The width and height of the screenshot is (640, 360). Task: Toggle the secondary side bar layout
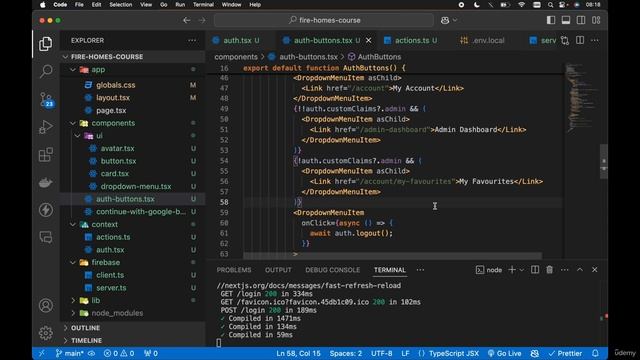[x=581, y=20]
